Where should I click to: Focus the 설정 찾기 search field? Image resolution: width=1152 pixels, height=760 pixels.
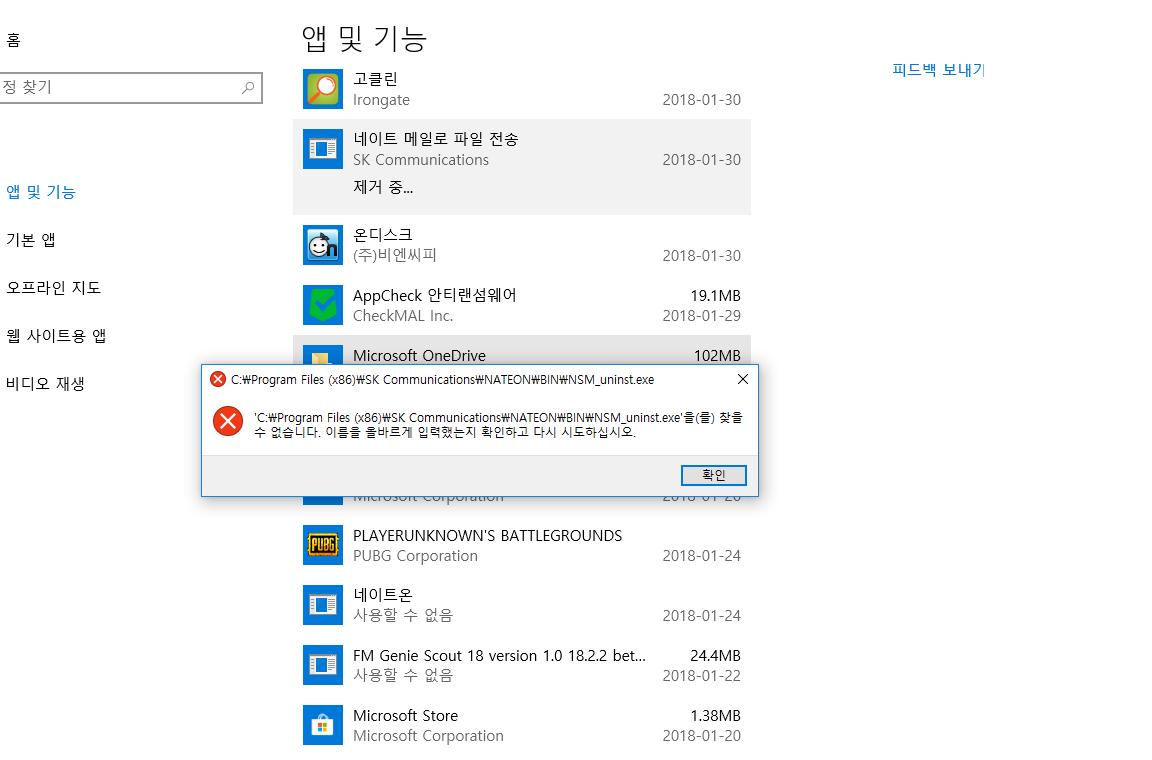tap(130, 87)
